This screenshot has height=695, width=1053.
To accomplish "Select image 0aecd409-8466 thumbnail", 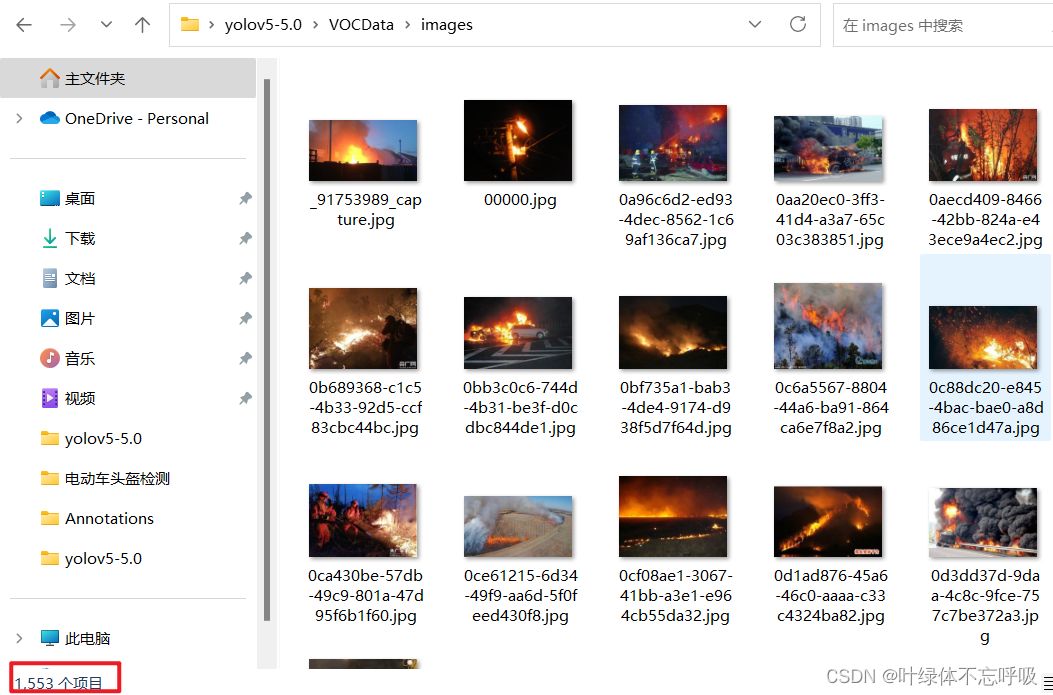I will [x=983, y=145].
